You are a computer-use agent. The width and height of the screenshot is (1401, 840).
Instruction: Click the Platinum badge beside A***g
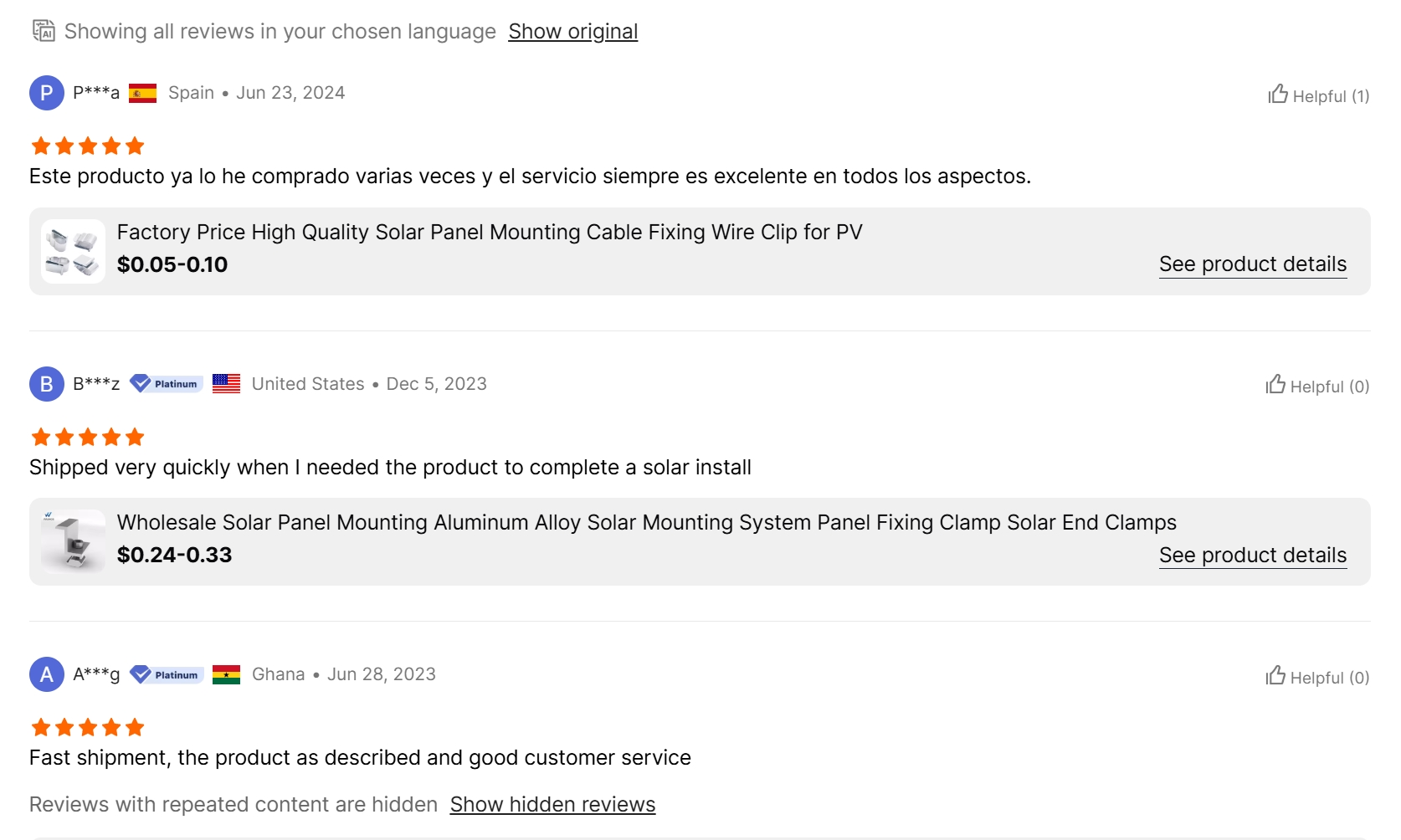point(166,674)
